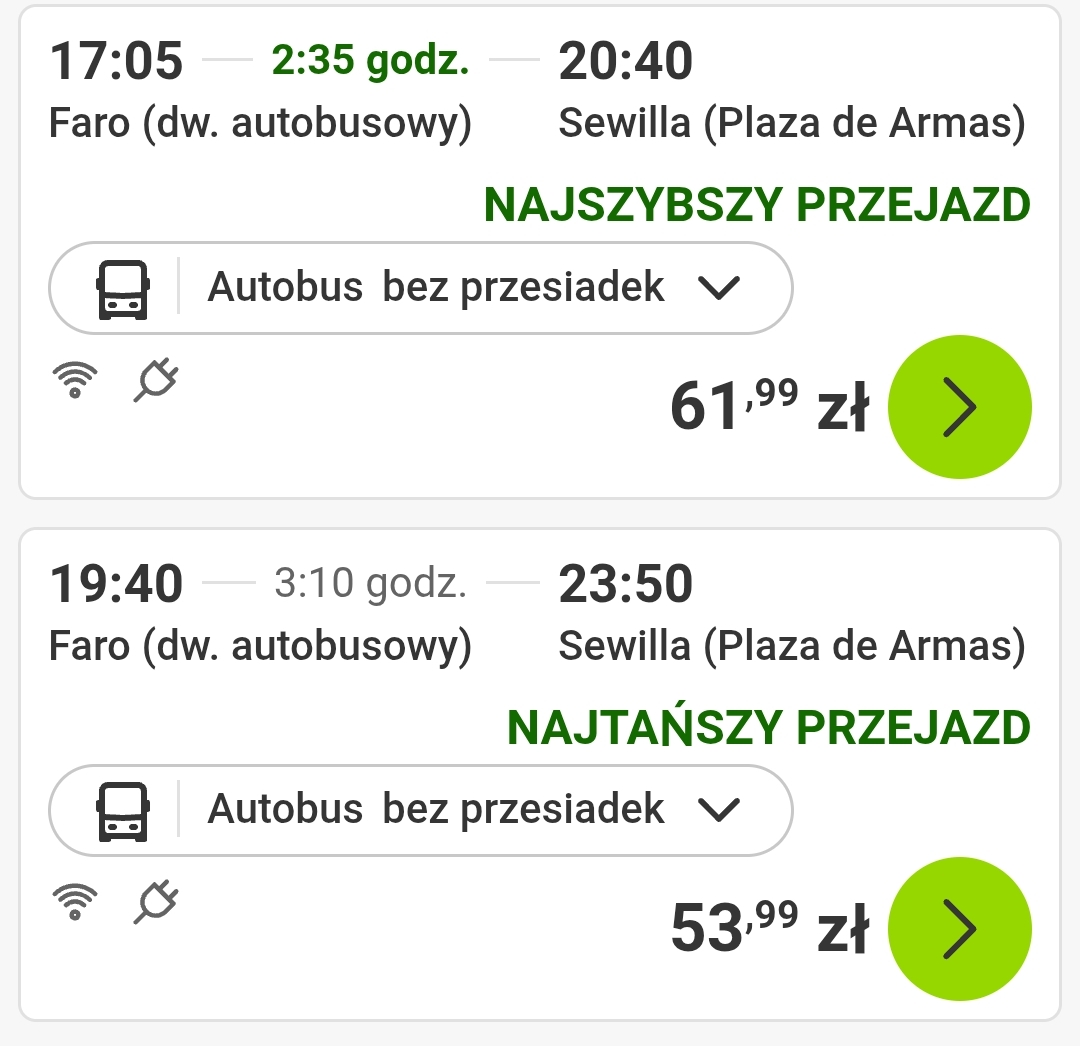The image size is (1080, 1046).
Task: Click the bus icon in the 19:40 trip pill
Action: 123,811
